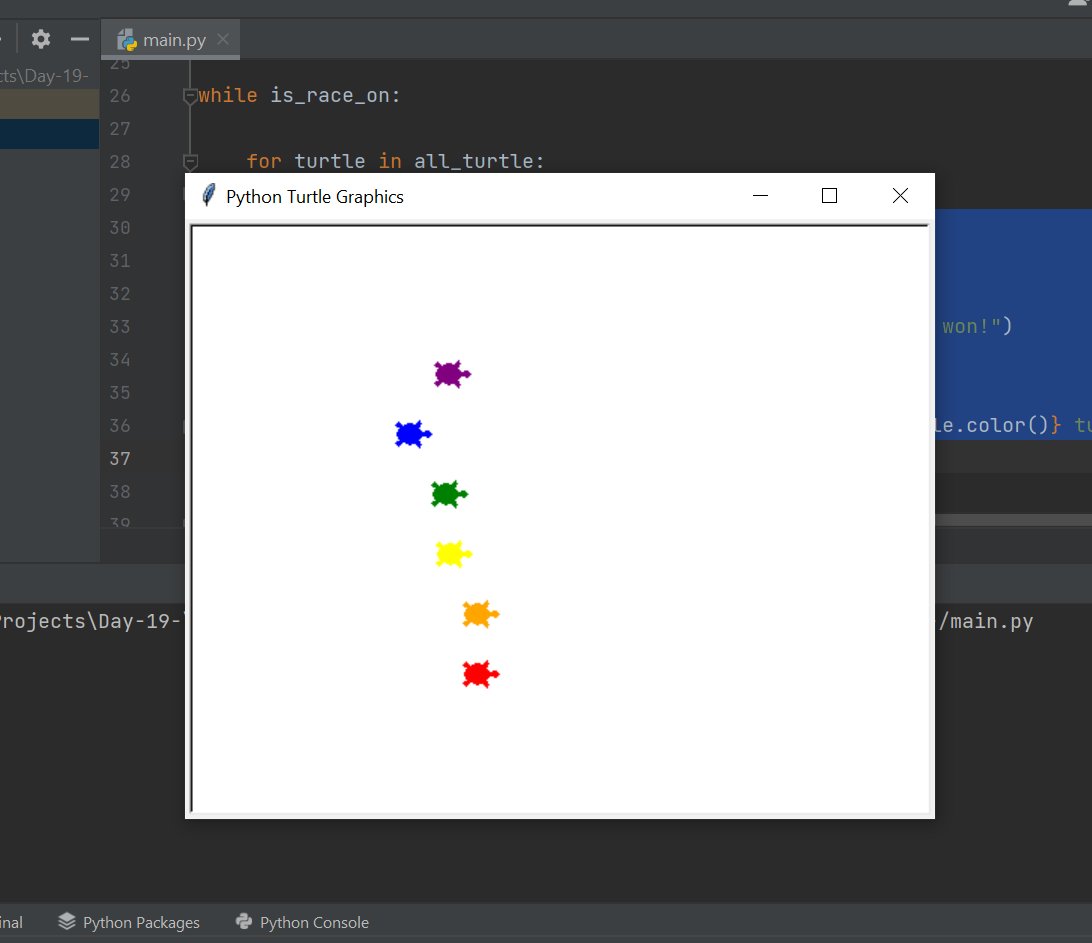Collapse the for turtle loop block
This screenshot has width=1092, height=943.
click(190, 161)
